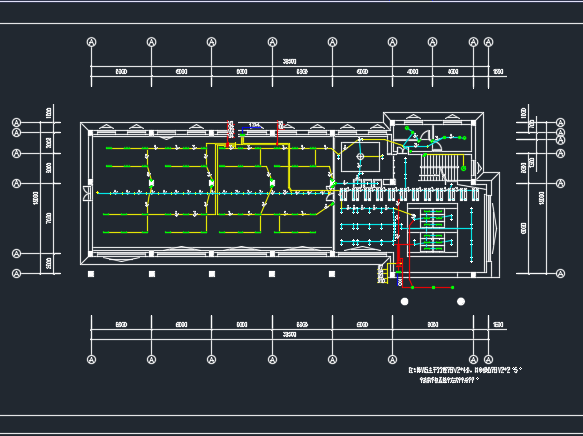Select the staircase symbol in the floor plan
Image resolution: width=583 pixels, height=436 pixels.
click(x=439, y=168)
